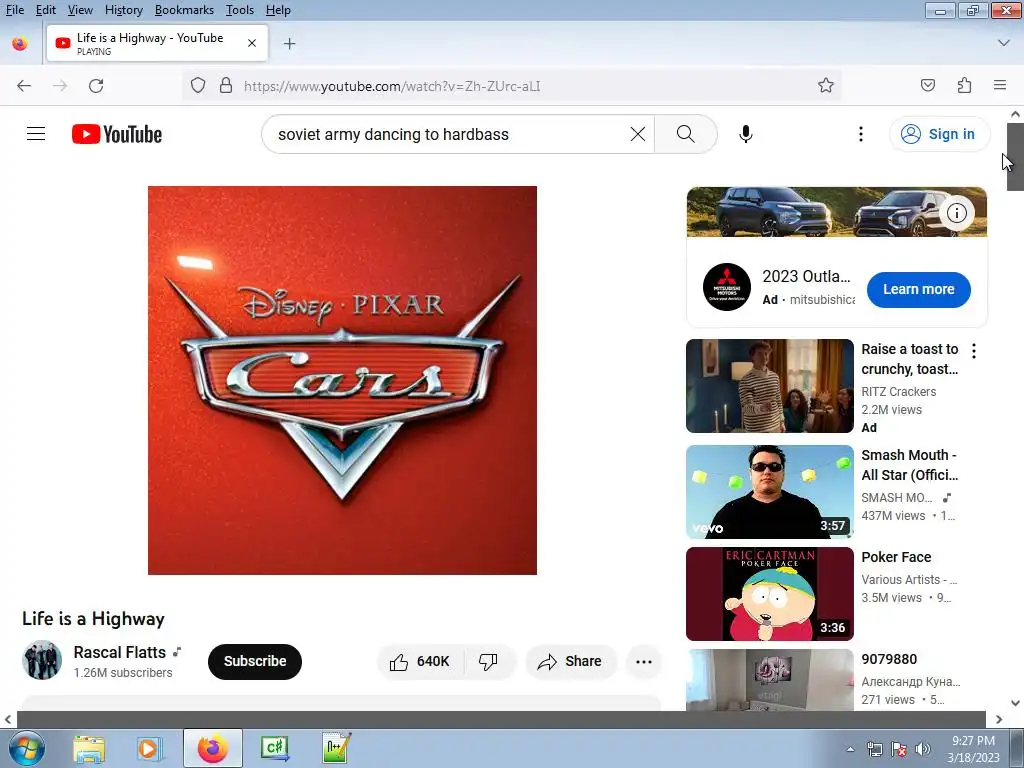The width and height of the screenshot is (1024, 768).
Task: Bookmark this page with star icon
Action: click(x=826, y=86)
